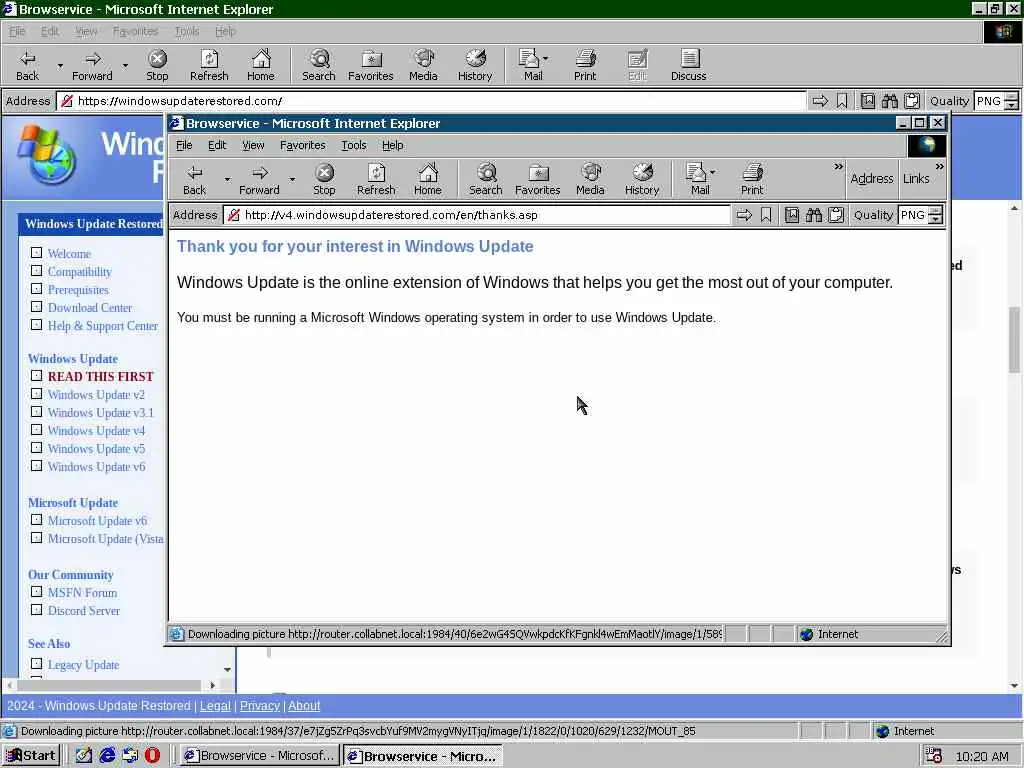The image size is (1024, 768).
Task: Click background window address field
Action: click(431, 101)
